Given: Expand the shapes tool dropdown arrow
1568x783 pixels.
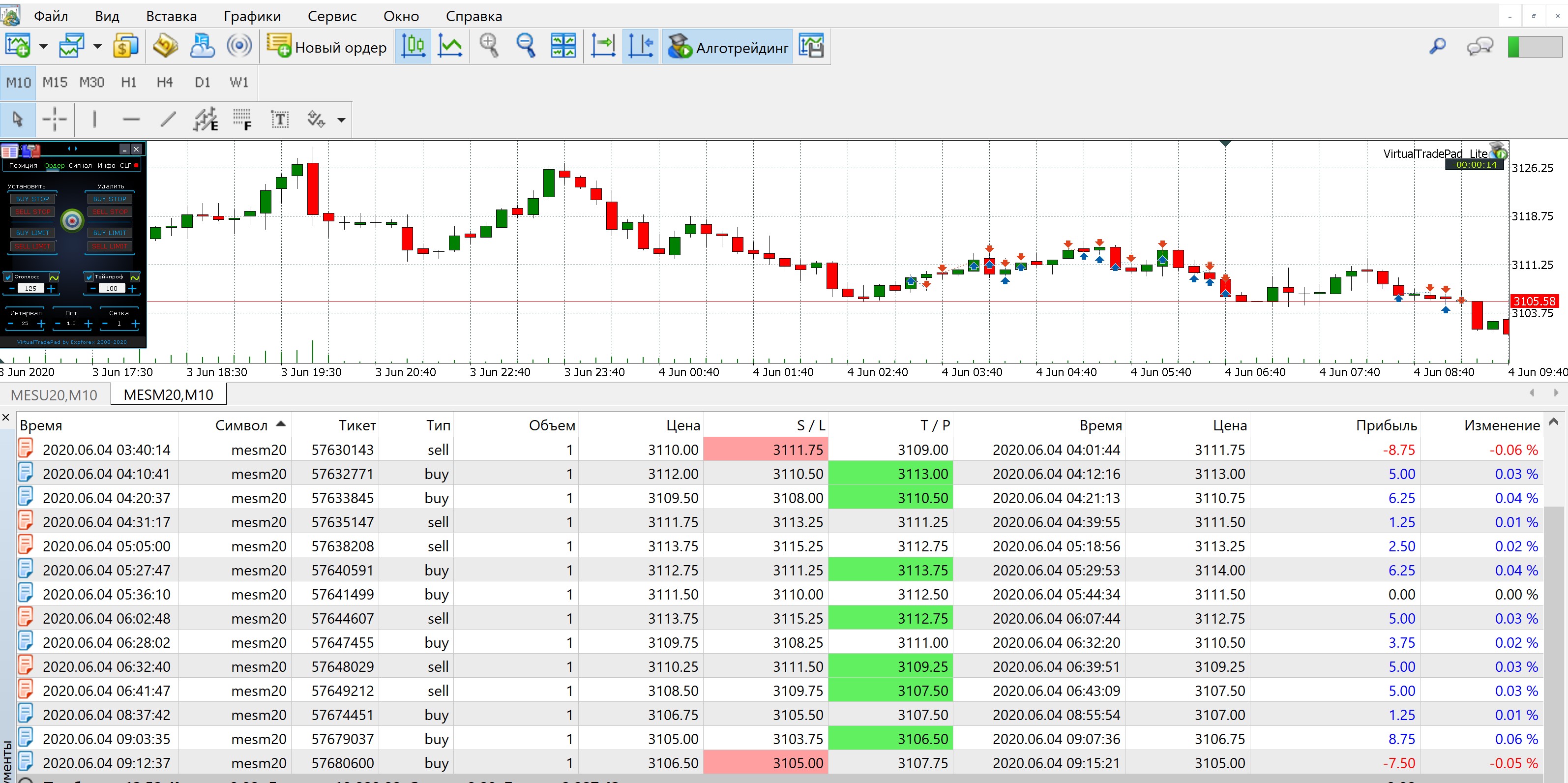Looking at the screenshot, I should (x=341, y=120).
